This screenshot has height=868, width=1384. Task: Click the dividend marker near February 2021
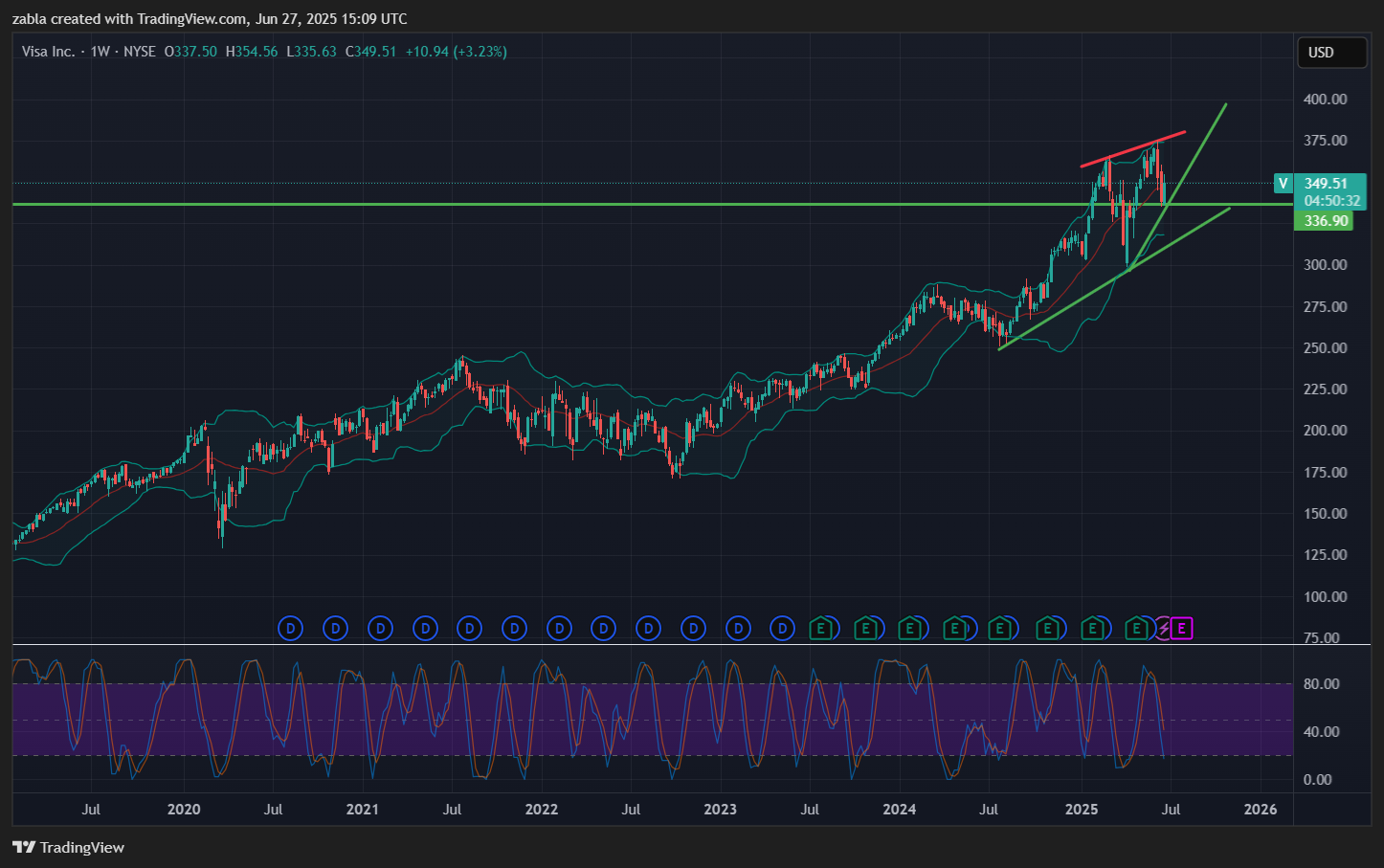pyautogui.click(x=381, y=629)
